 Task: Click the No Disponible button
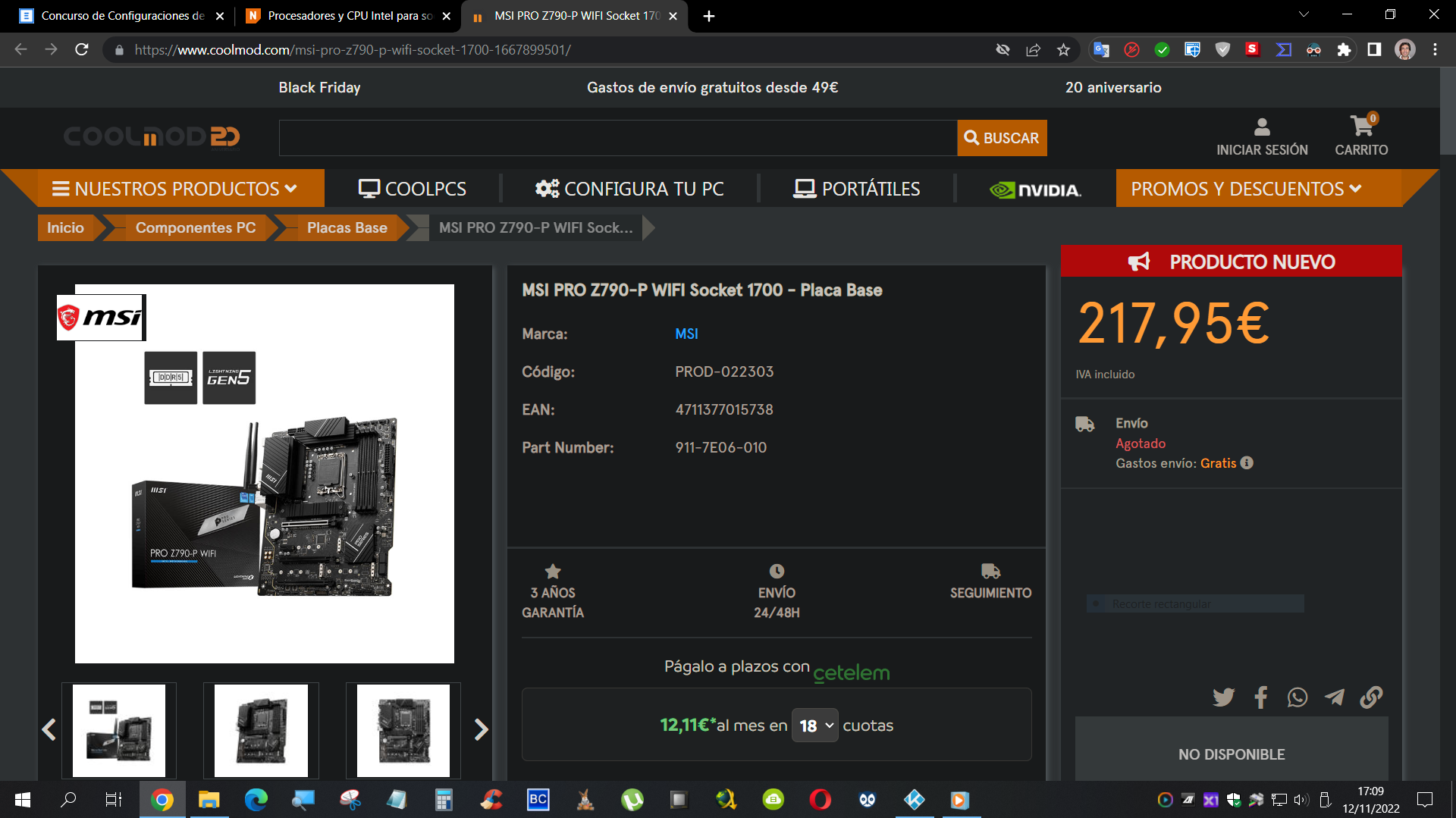1232,754
